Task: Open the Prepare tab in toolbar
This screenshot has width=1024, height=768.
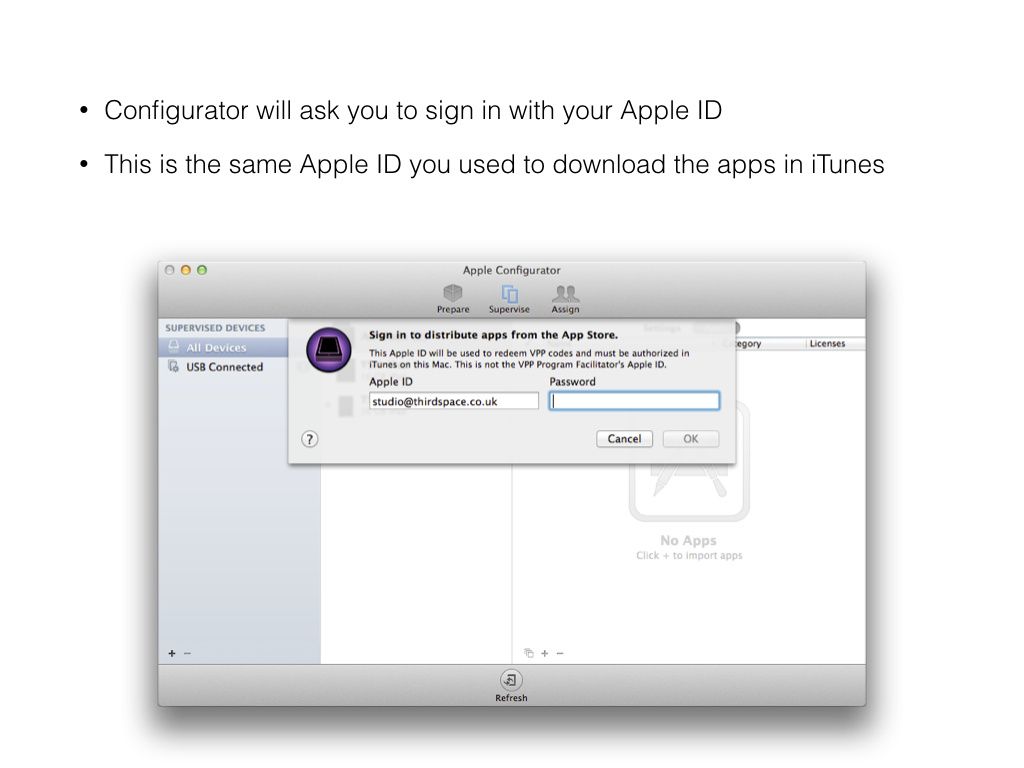Action: click(x=453, y=299)
